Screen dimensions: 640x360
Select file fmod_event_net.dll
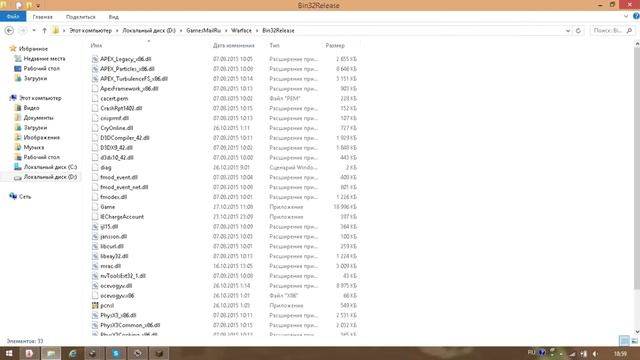click(x=124, y=187)
